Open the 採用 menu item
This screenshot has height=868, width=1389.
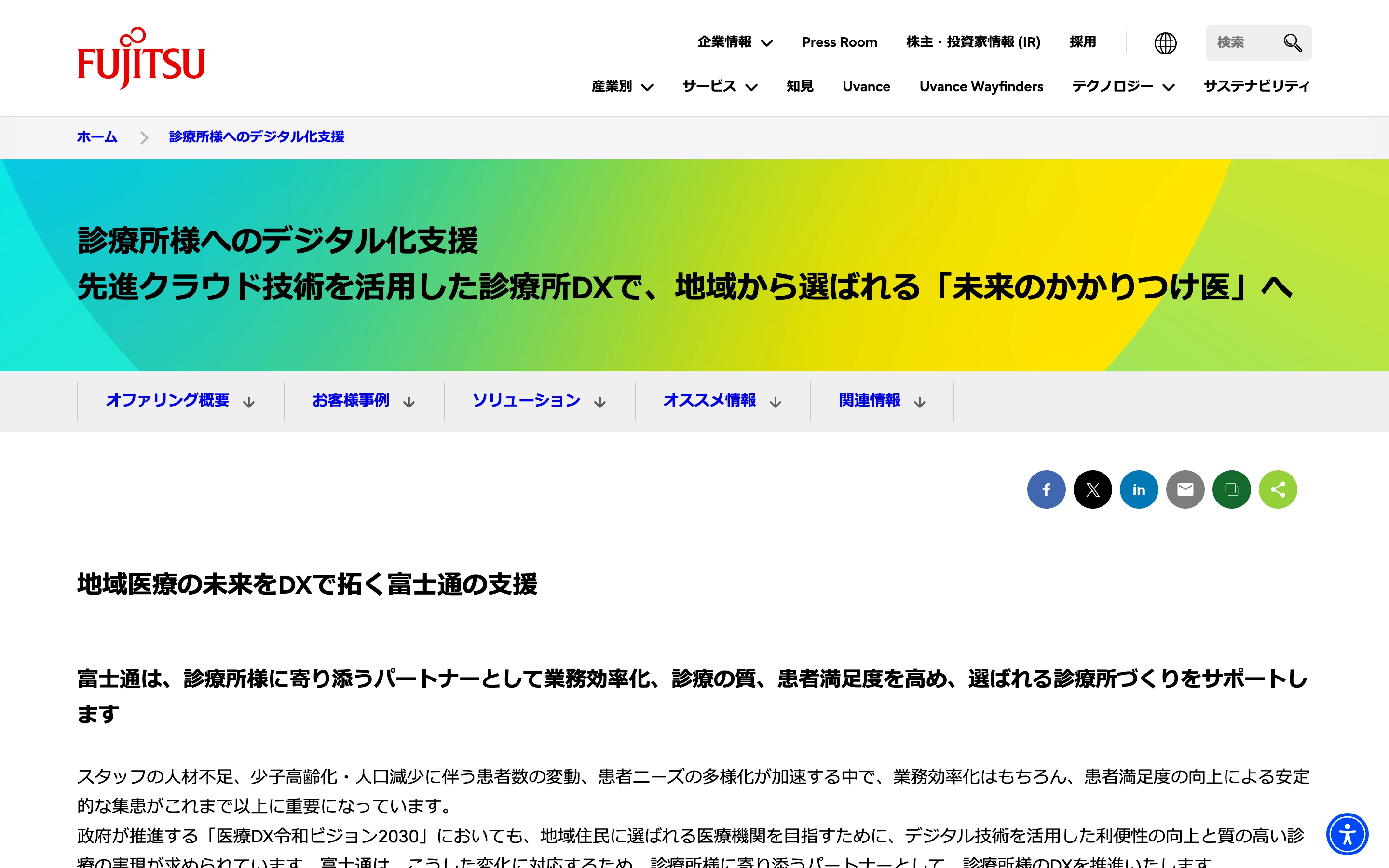pos(1082,42)
